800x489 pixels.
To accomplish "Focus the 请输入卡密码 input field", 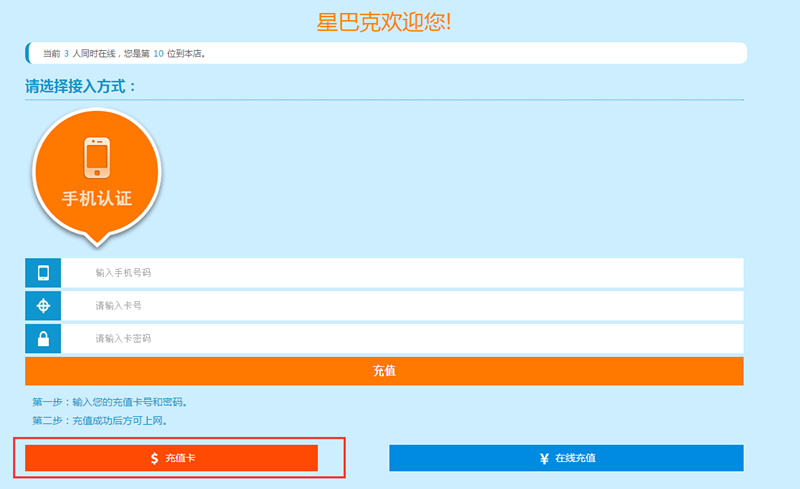I will point(402,338).
